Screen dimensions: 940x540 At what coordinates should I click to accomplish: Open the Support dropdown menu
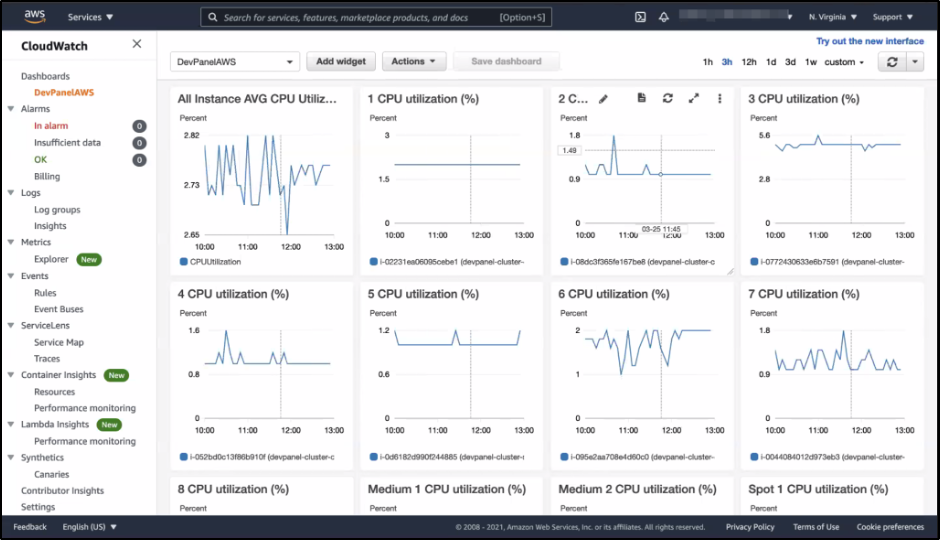coord(893,17)
